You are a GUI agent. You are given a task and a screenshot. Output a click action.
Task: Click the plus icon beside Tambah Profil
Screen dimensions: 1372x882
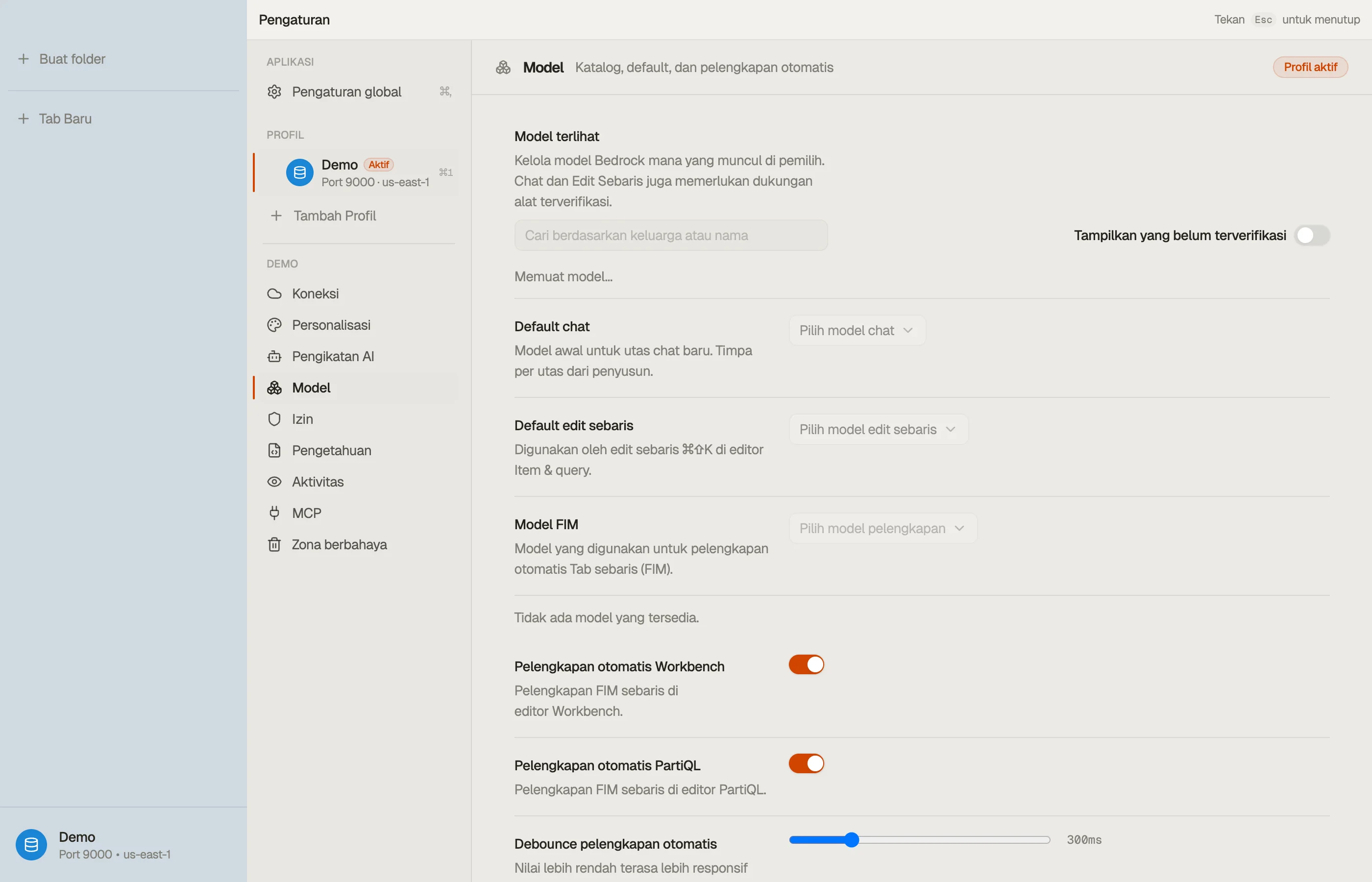click(x=276, y=216)
